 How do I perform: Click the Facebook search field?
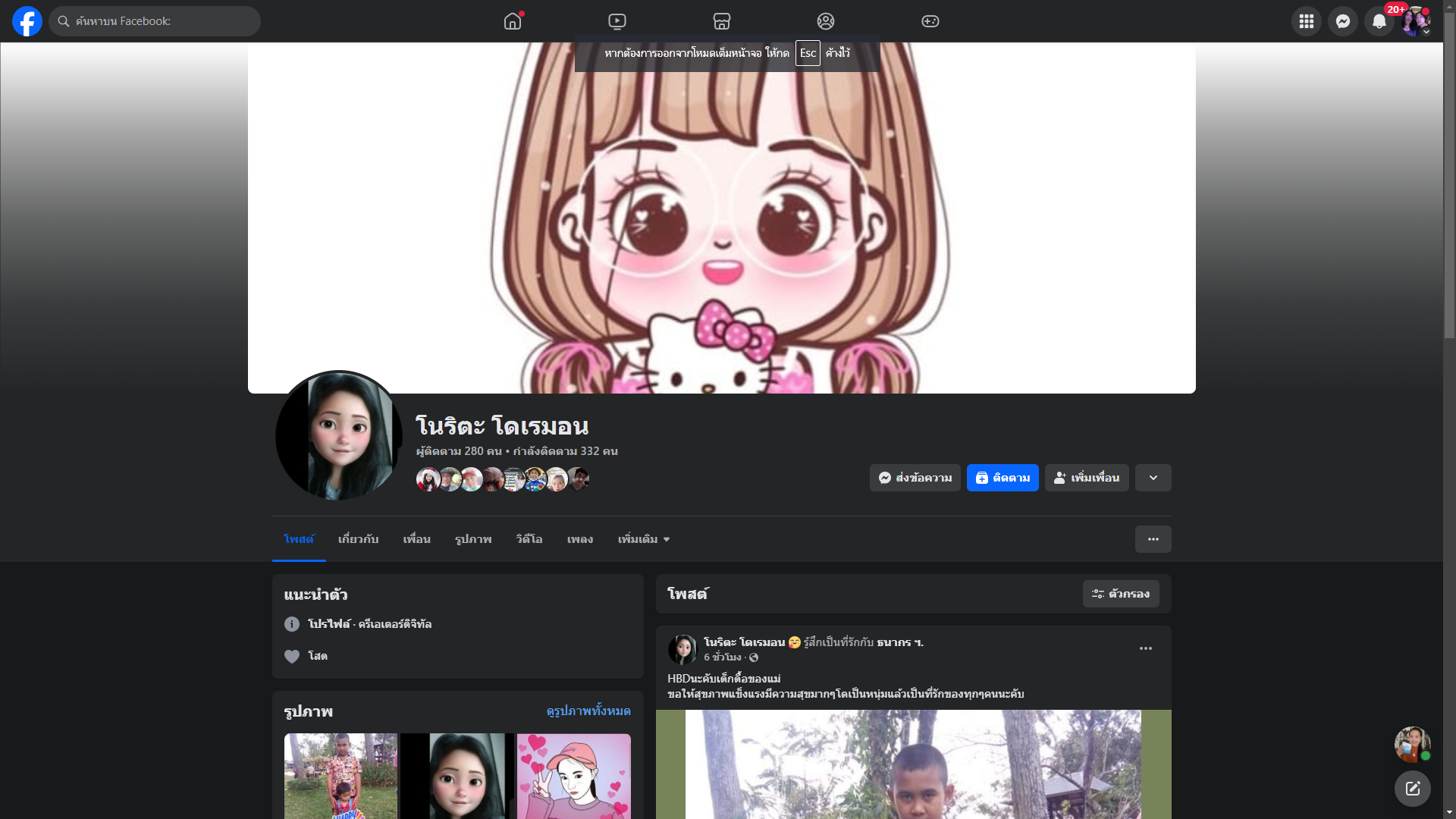pos(155,21)
